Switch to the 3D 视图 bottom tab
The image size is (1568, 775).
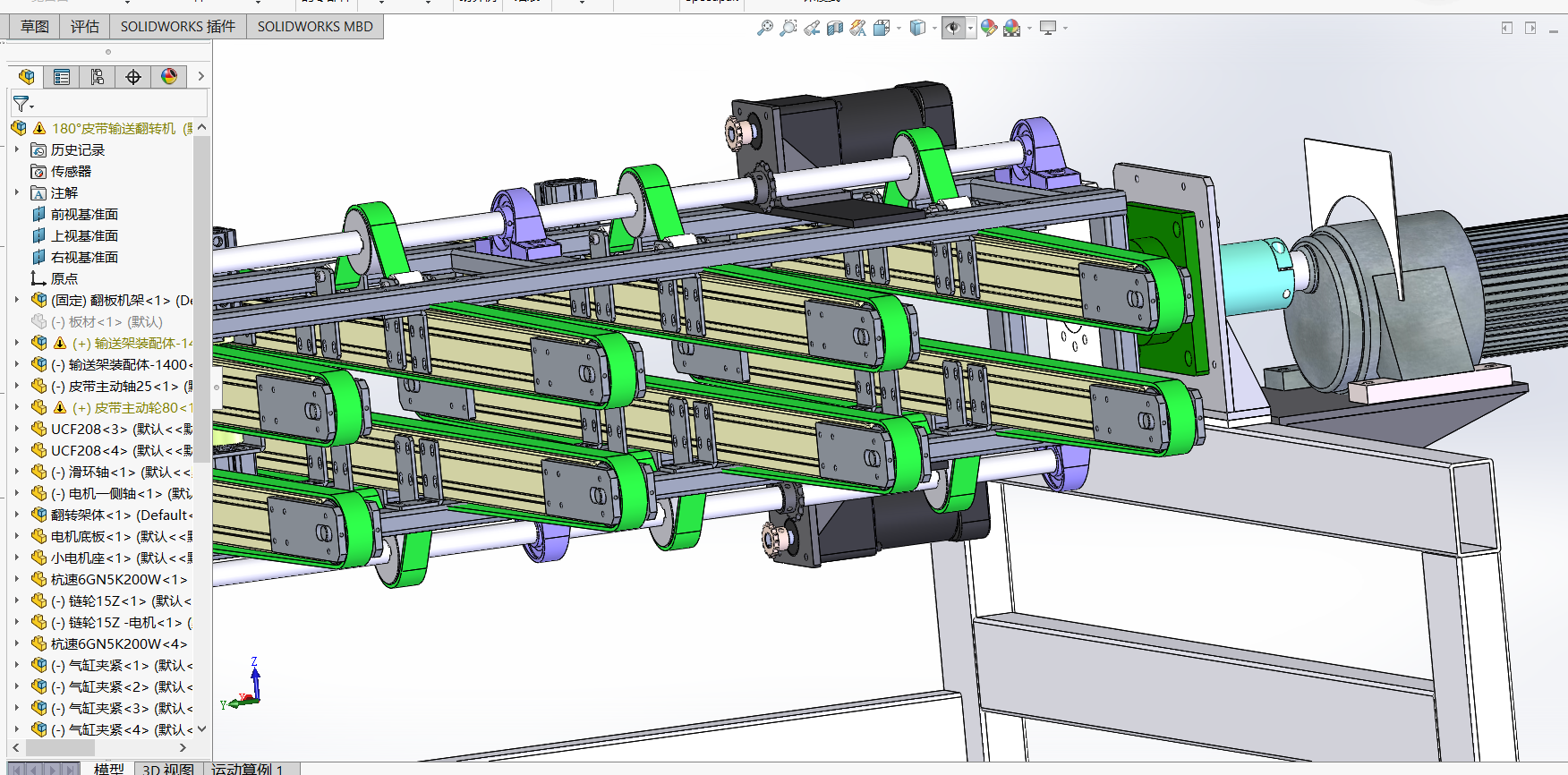point(168,769)
